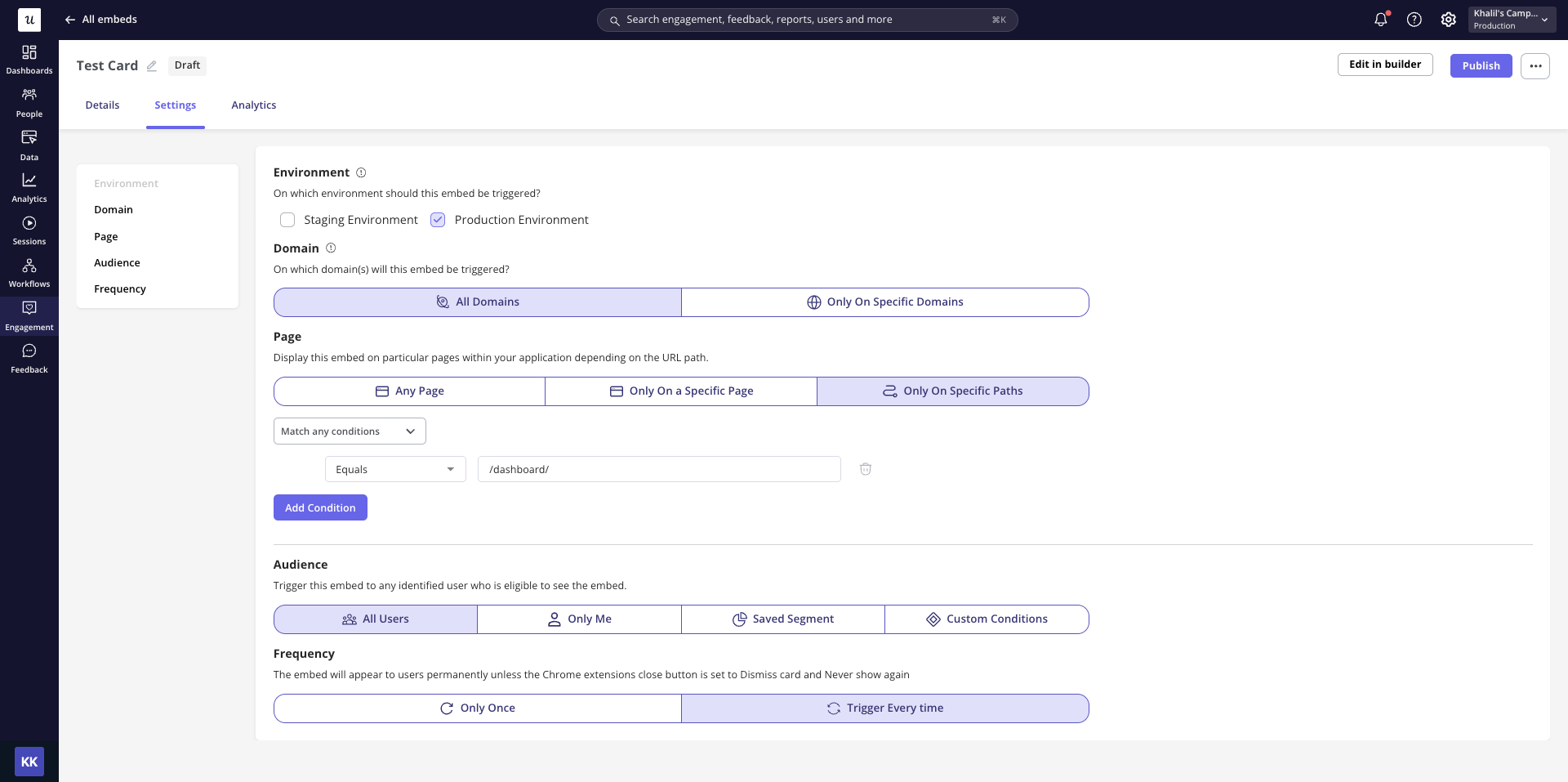
Task: Switch to the Settings tab
Action: click(x=176, y=105)
